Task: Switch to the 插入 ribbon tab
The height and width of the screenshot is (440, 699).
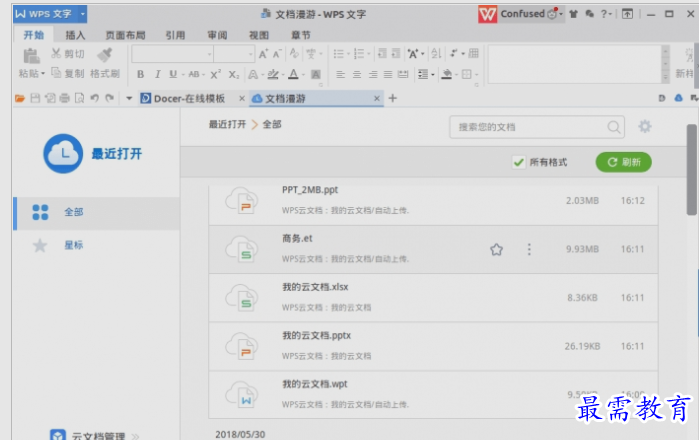Action: click(75, 35)
